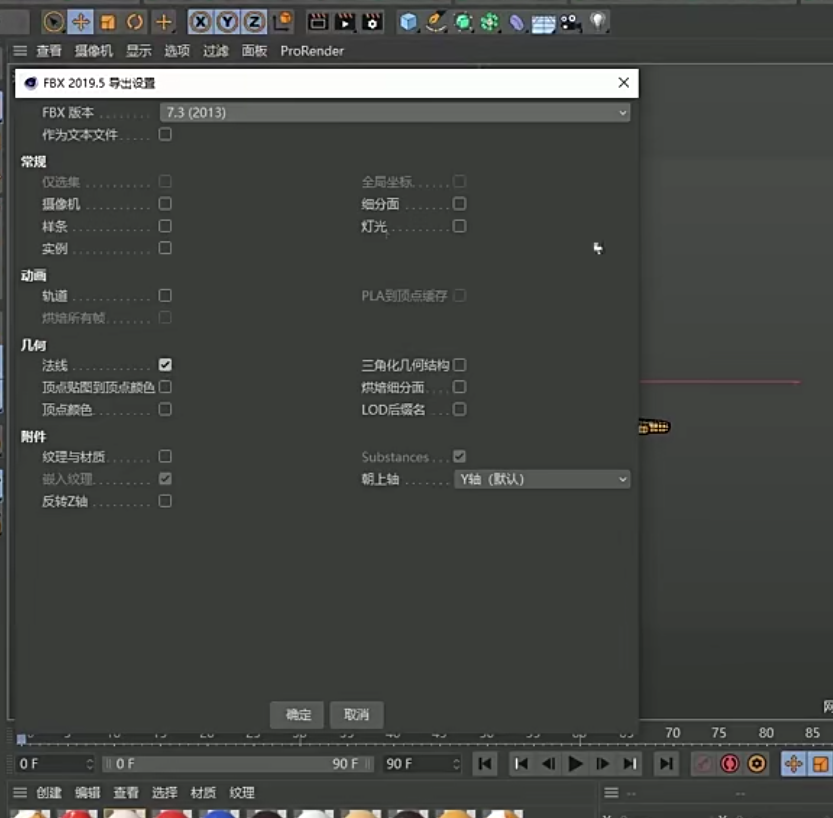Viewport: 833px width, 818px height.
Task: Activate the Move tool
Action: pos(81,22)
